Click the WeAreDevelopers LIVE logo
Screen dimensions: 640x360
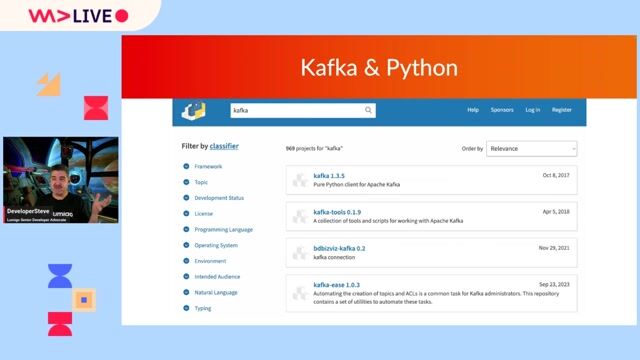coord(78,16)
